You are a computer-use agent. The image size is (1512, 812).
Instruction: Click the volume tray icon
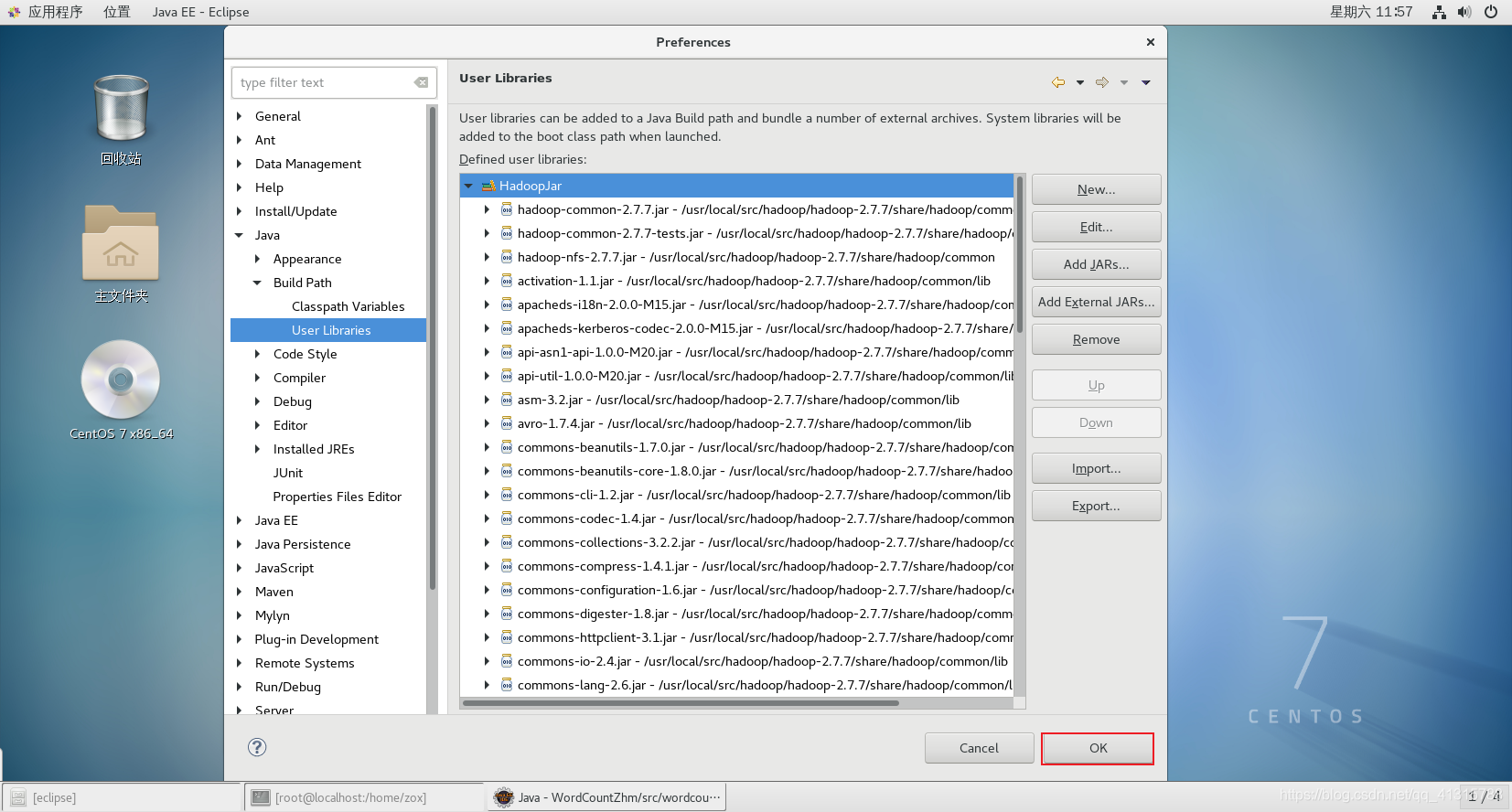coord(1464,12)
